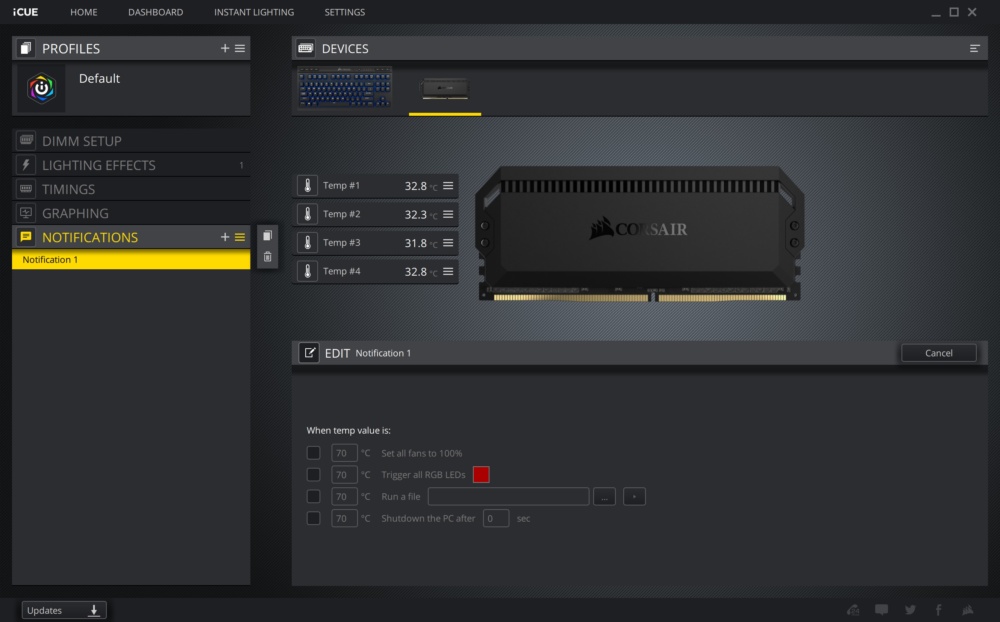Expand the Temp #2 options menu
This screenshot has height=622, width=1000.
[448, 214]
